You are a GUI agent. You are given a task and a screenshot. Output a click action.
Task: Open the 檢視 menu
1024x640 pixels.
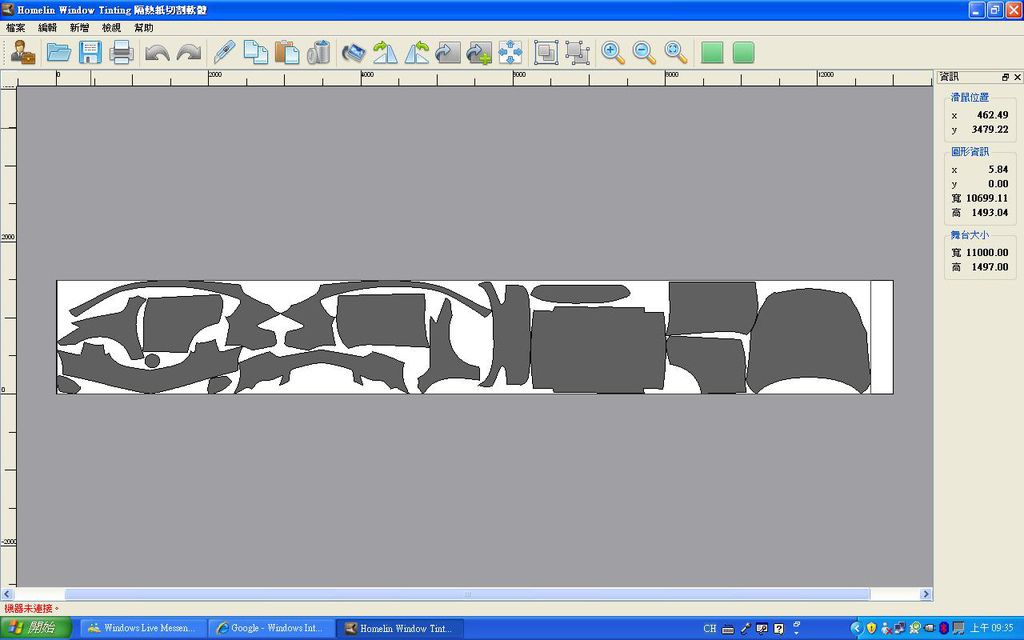pos(112,27)
